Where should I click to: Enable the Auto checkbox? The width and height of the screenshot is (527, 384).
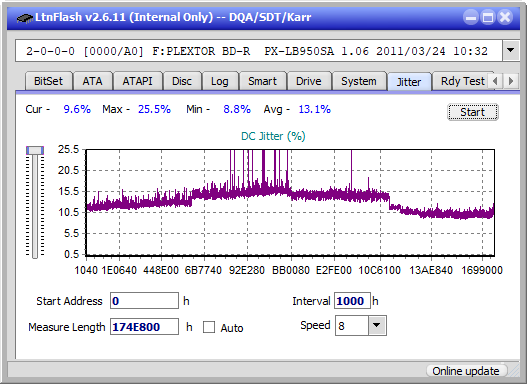click(x=209, y=327)
